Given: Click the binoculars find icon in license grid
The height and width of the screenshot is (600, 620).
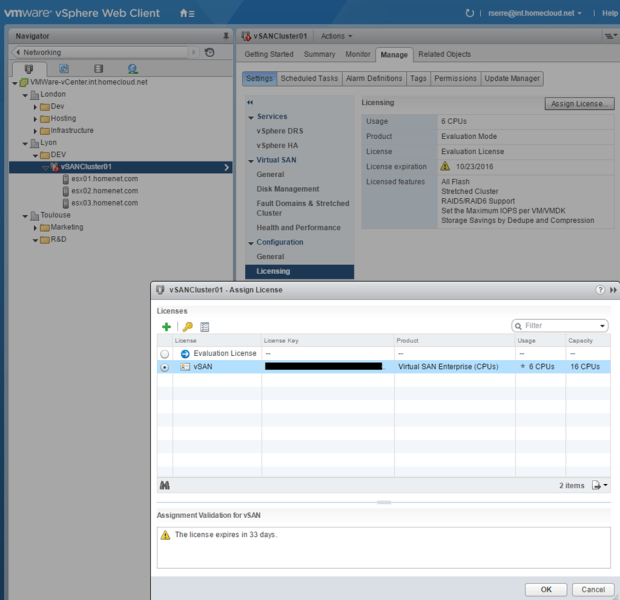Looking at the screenshot, I should [x=165, y=485].
